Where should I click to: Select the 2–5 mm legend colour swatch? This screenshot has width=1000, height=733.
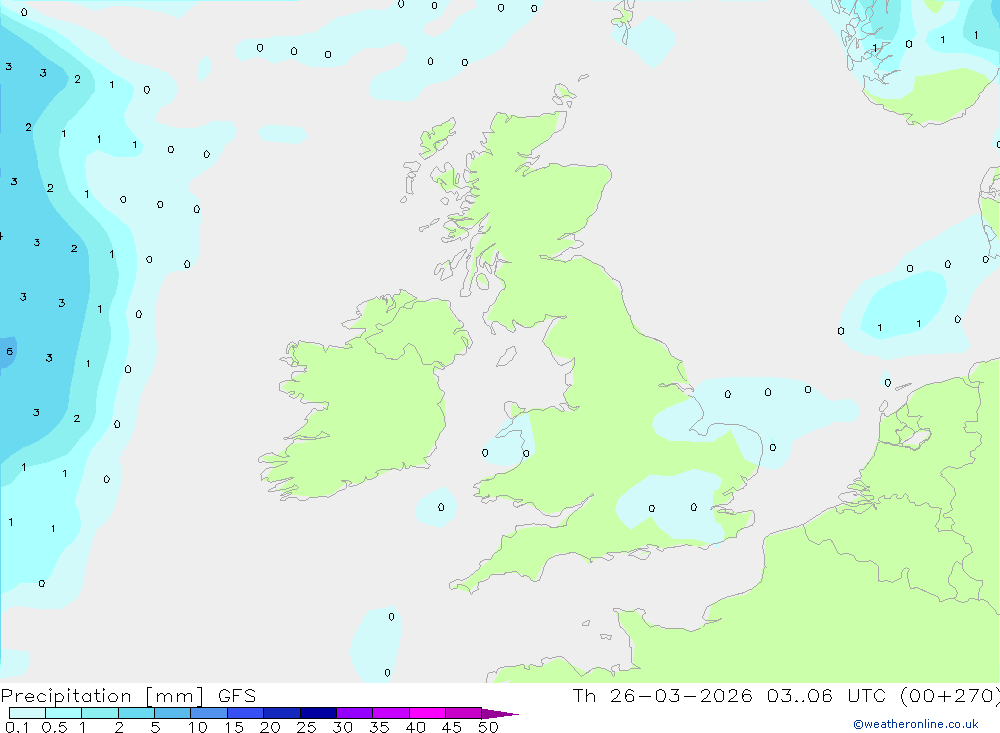(136, 713)
